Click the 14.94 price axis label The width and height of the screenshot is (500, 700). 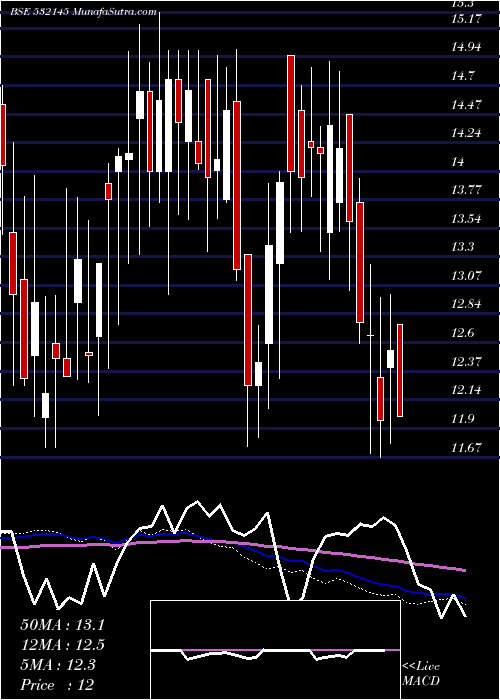pyautogui.click(x=467, y=48)
